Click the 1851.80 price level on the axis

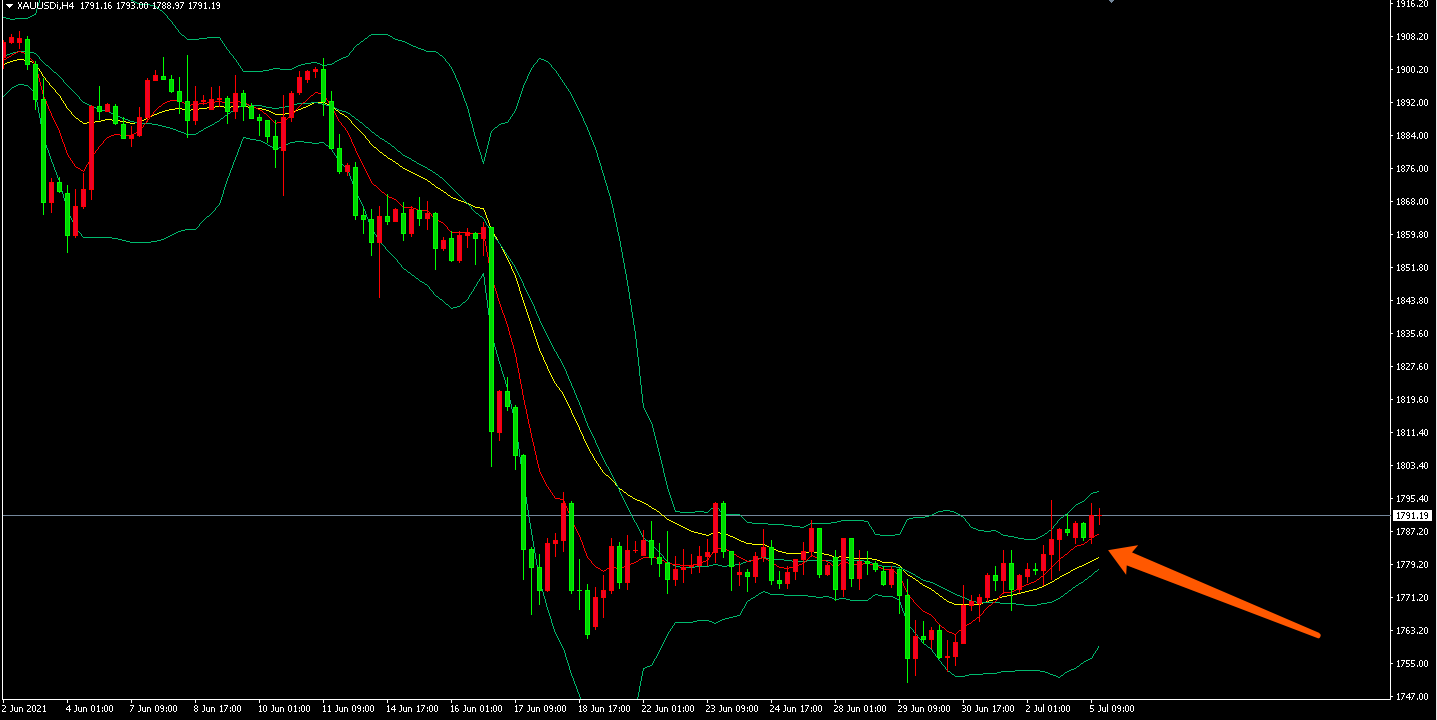(x=1413, y=268)
